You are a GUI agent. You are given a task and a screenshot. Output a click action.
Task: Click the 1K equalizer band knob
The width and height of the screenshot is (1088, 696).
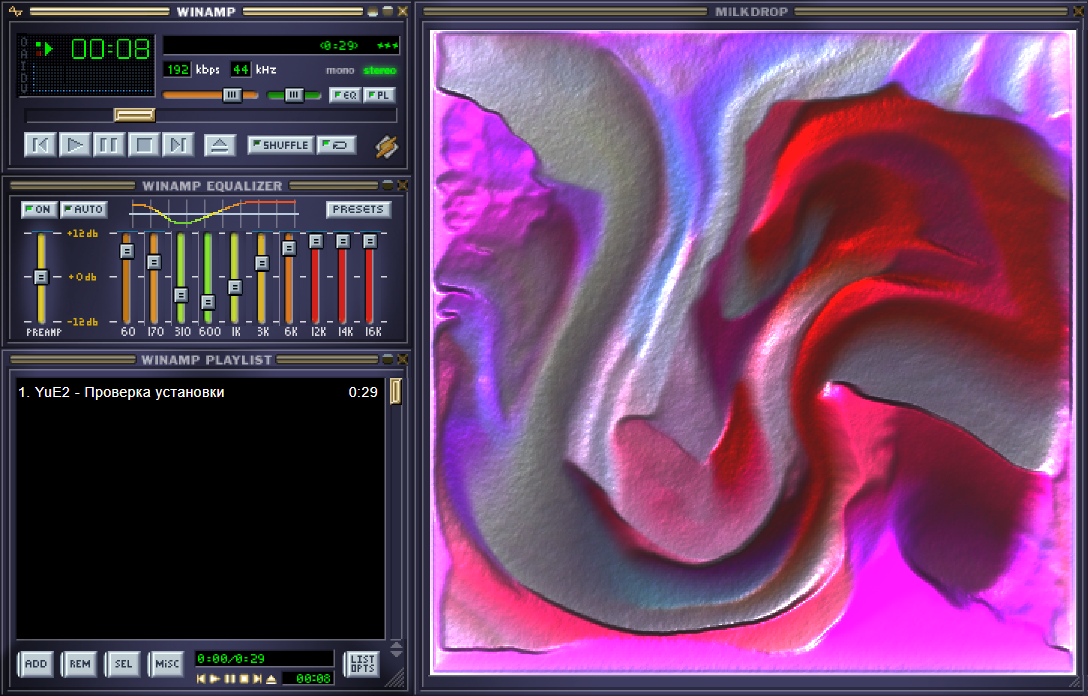pyautogui.click(x=235, y=287)
